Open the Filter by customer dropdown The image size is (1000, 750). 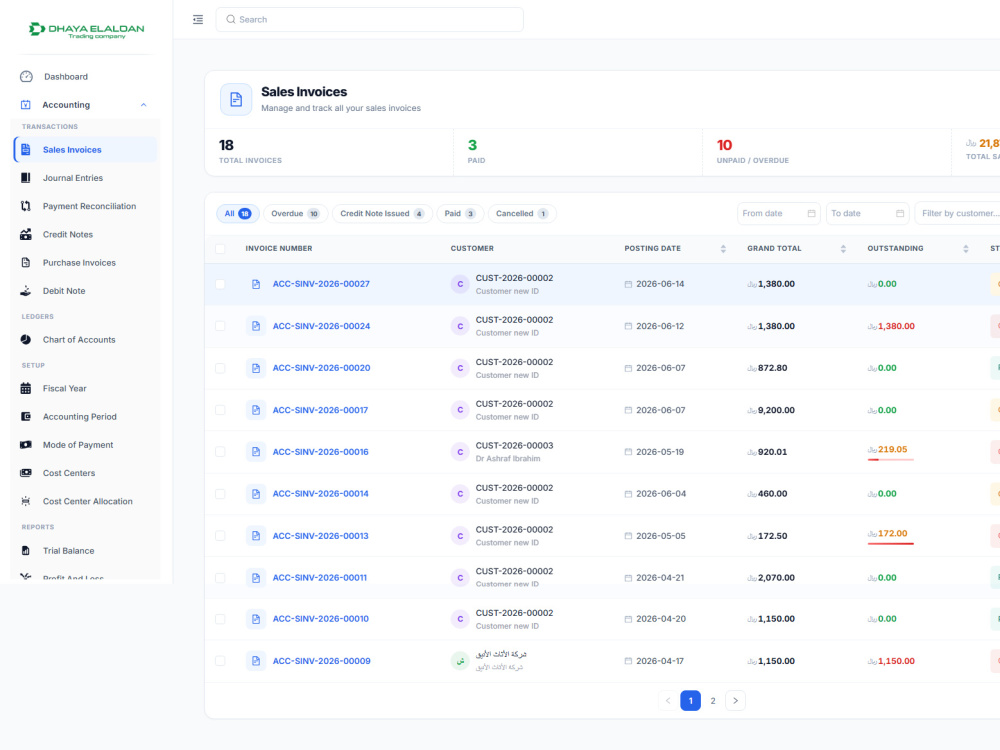pyautogui.click(x=957, y=214)
